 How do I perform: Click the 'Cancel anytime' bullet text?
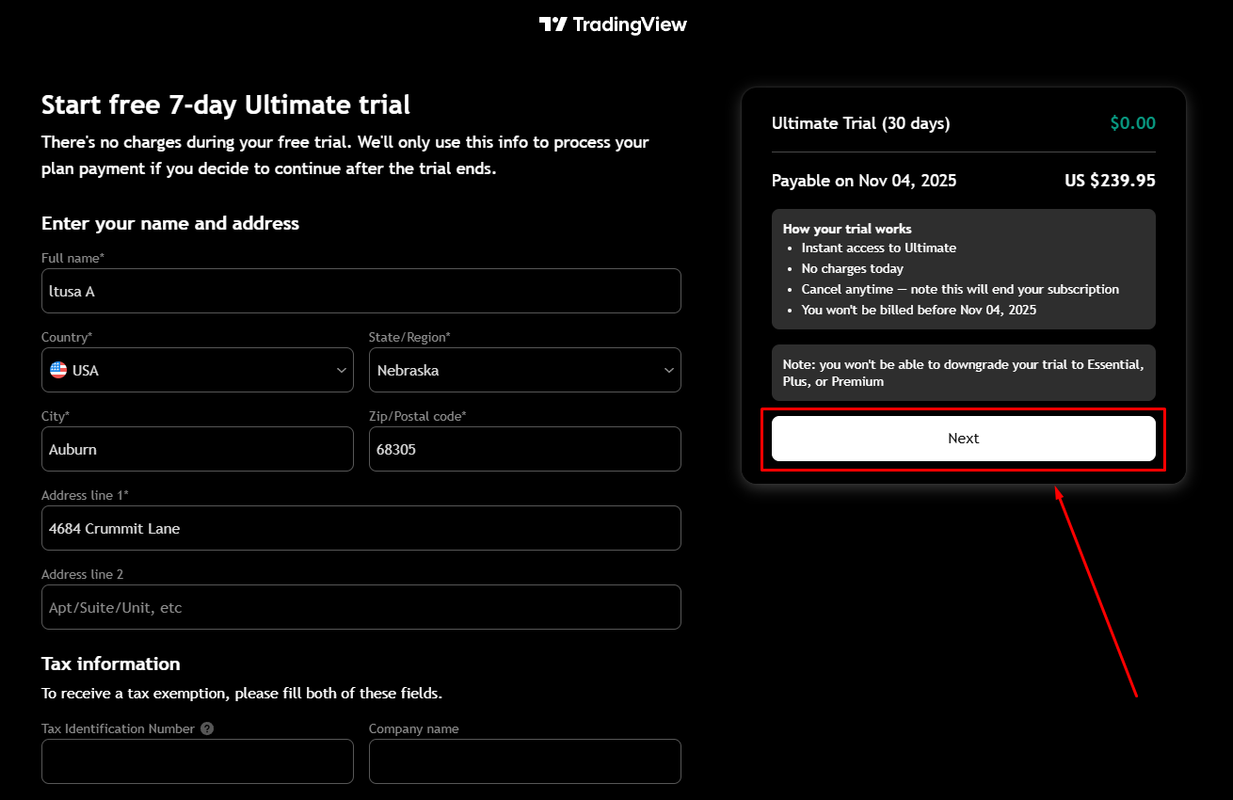960,289
